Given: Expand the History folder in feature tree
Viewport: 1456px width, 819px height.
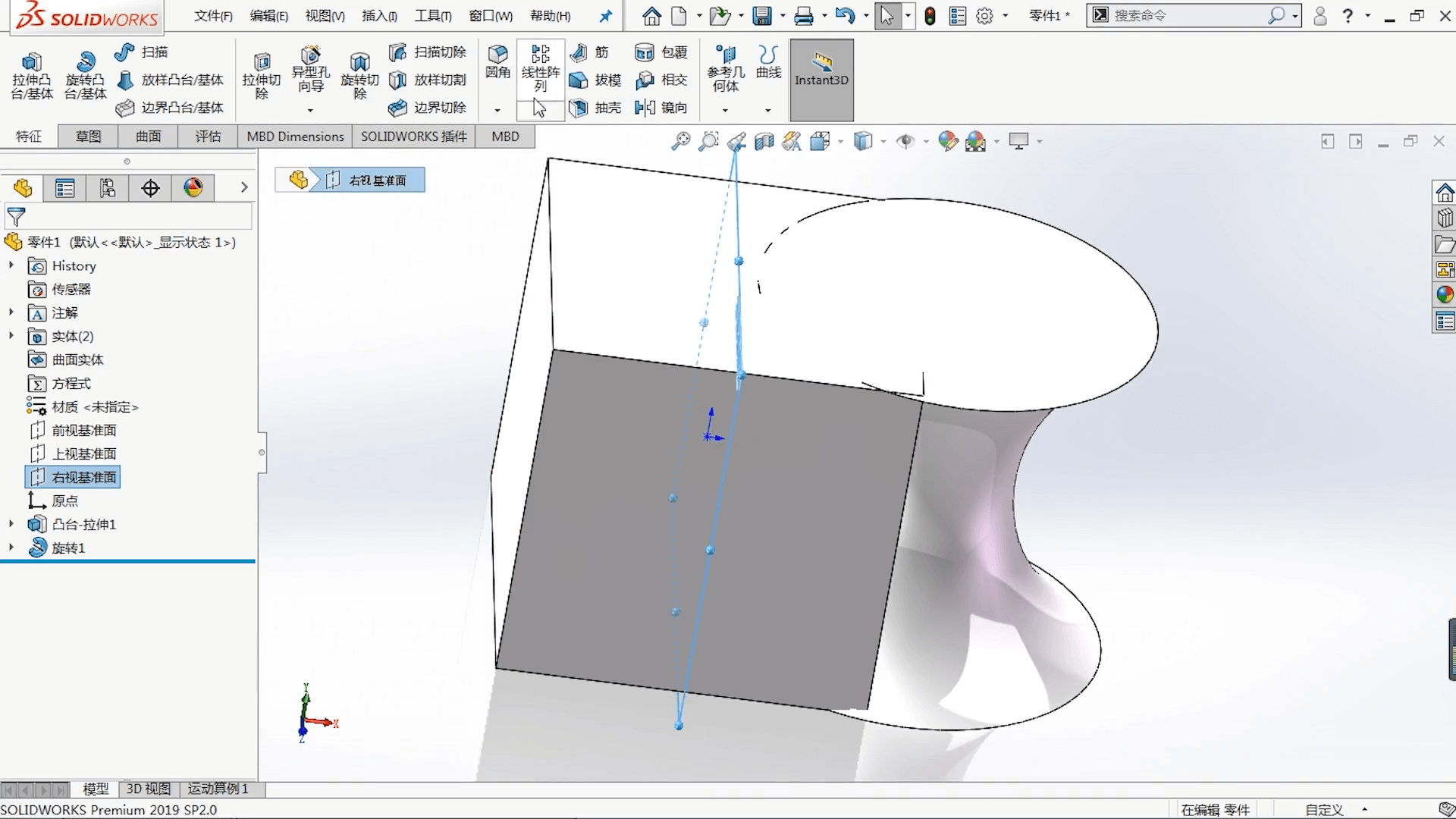Looking at the screenshot, I should tap(11, 266).
